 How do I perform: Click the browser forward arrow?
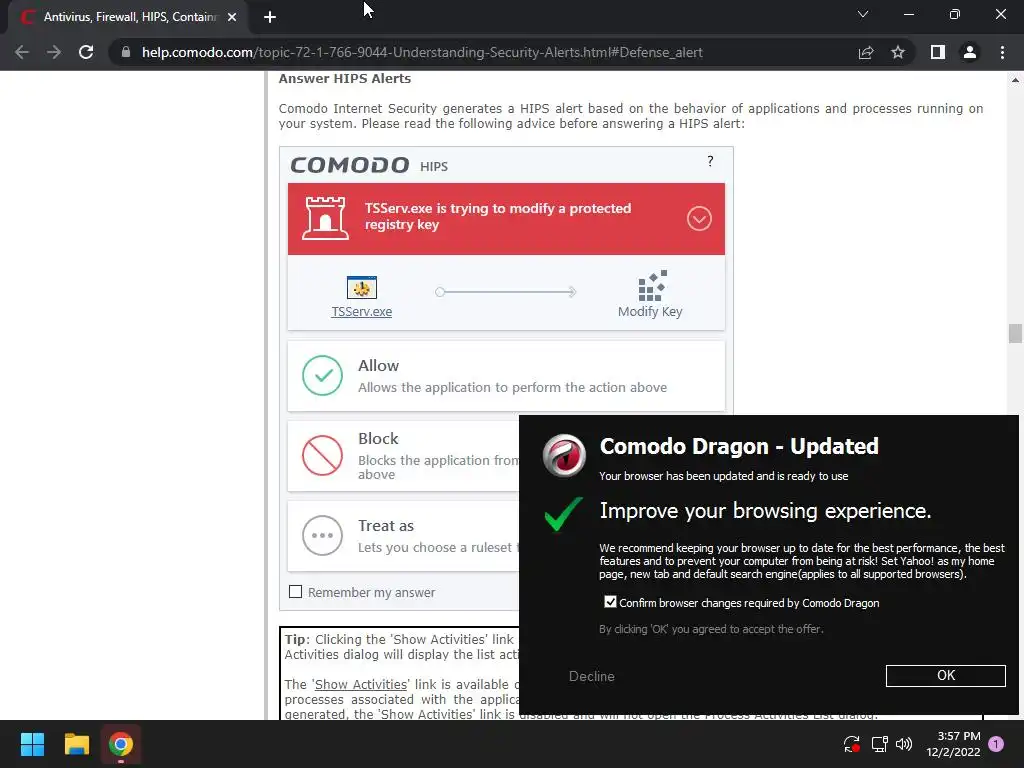(54, 52)
